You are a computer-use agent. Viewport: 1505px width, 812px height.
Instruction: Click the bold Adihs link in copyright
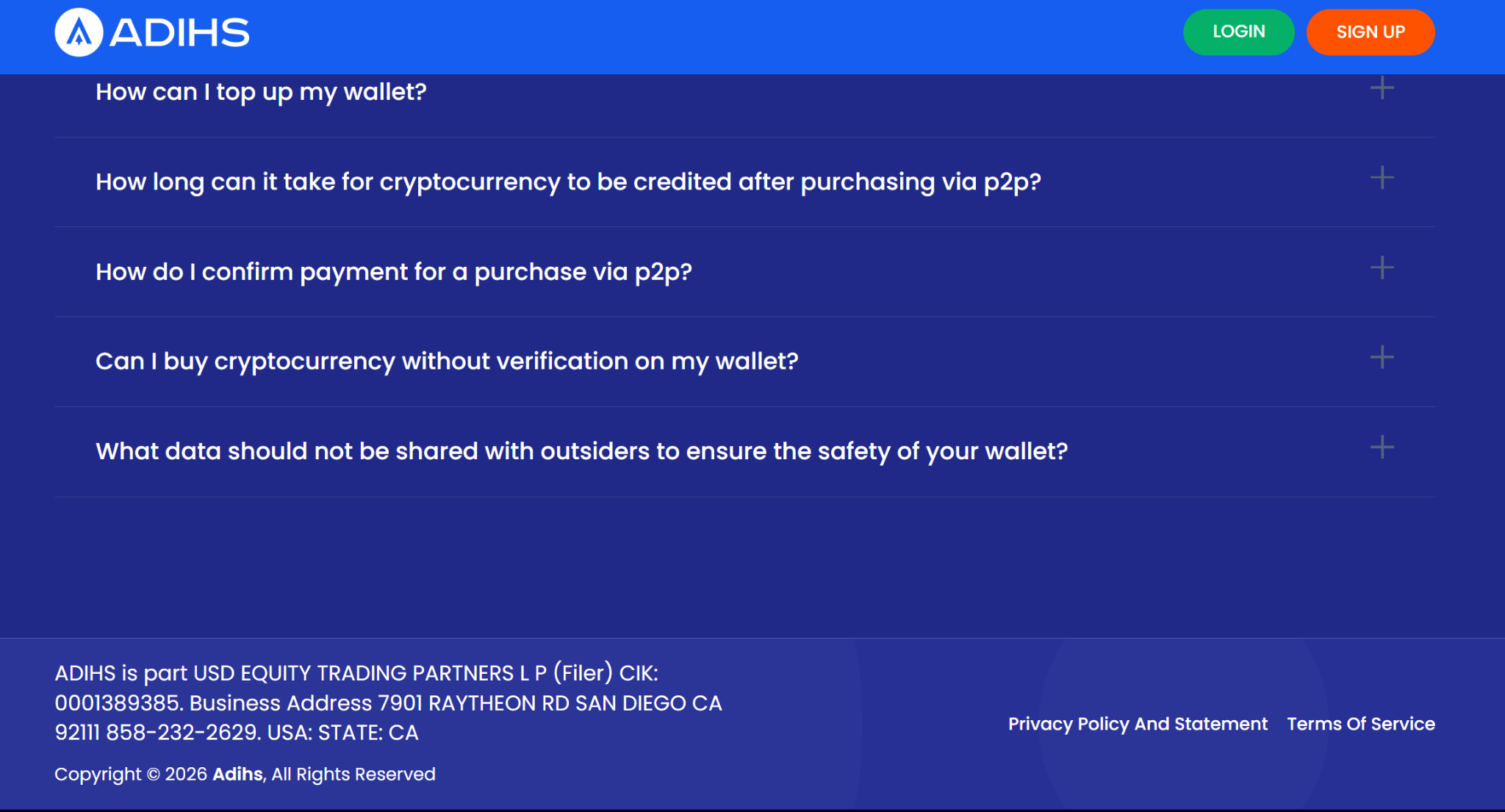(x=237, y=775)
